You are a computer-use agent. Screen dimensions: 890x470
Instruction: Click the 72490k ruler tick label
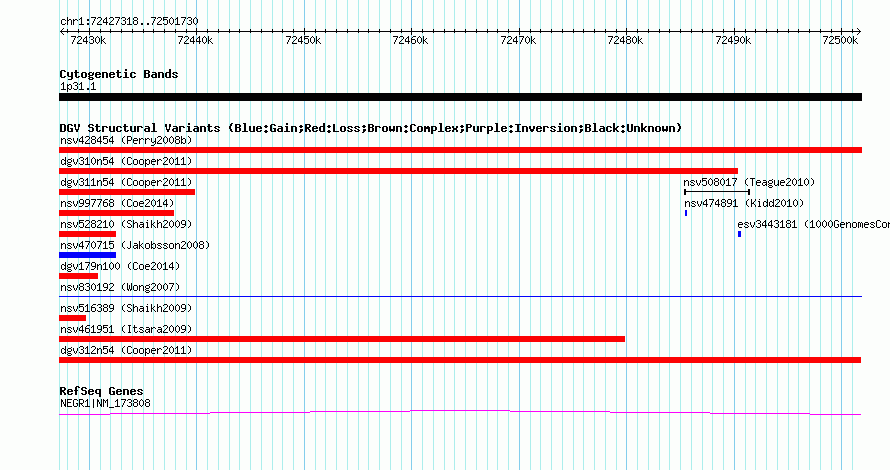tap(733, 40)
